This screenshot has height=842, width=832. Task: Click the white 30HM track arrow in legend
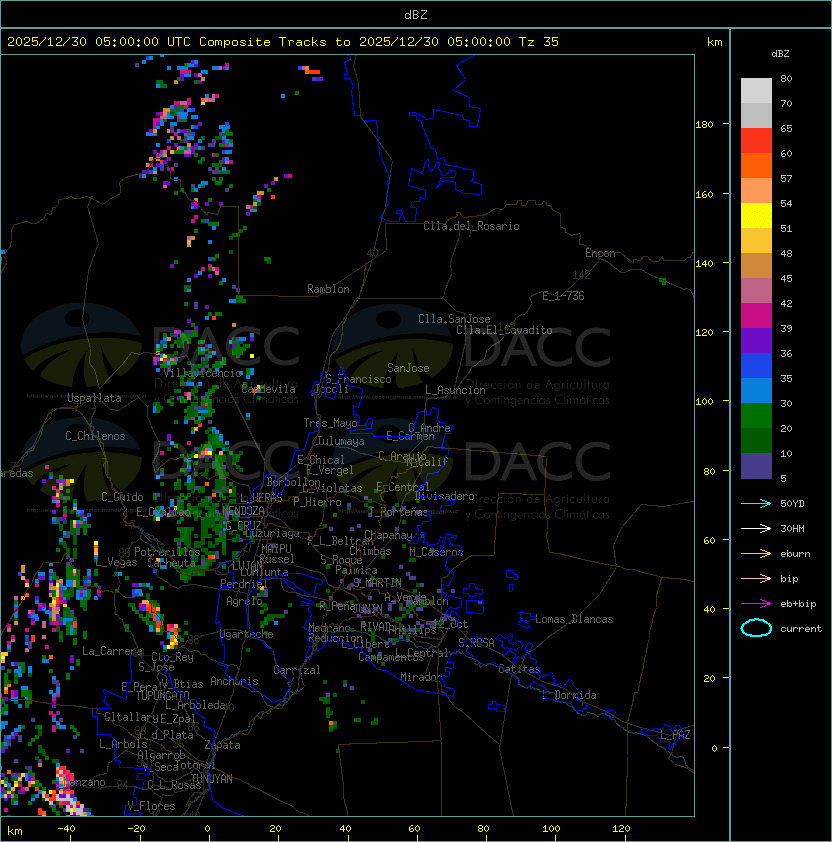tap(756, 528)
